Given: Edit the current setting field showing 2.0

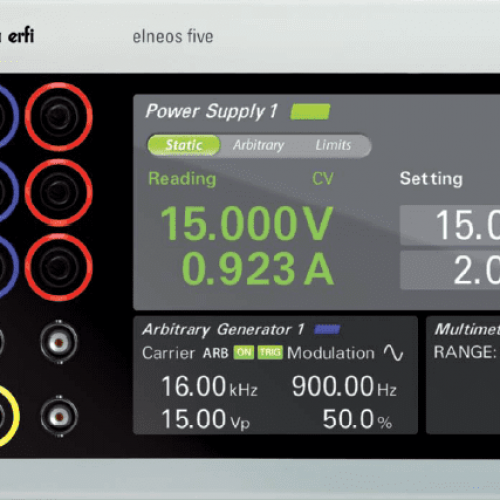Looking at the screenshot, I should [x=450, y=270].
